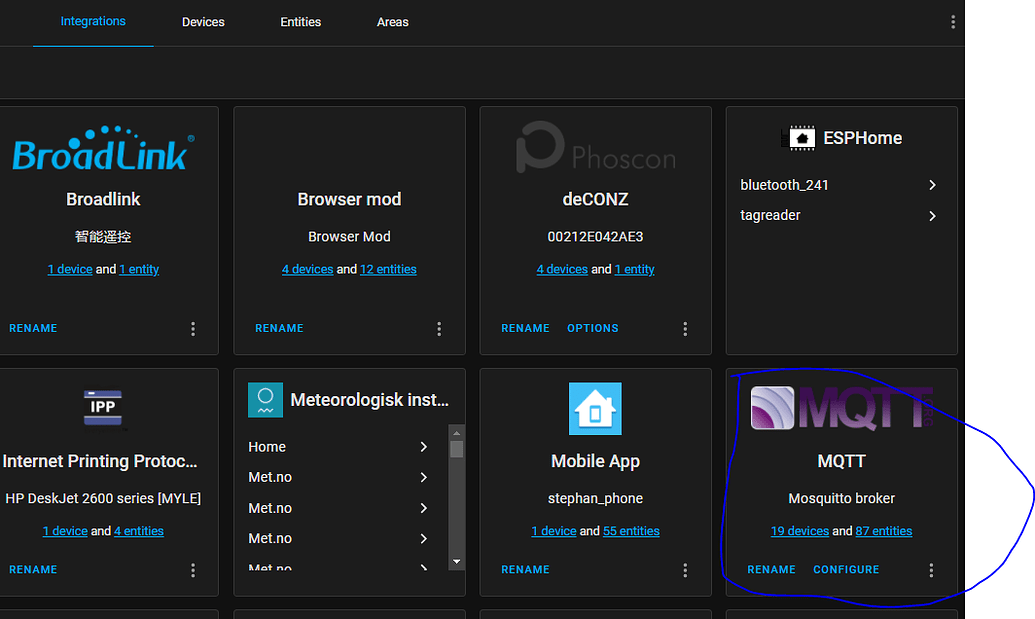
Task: Configure the MQTT integration
Action: click(846, 570)
